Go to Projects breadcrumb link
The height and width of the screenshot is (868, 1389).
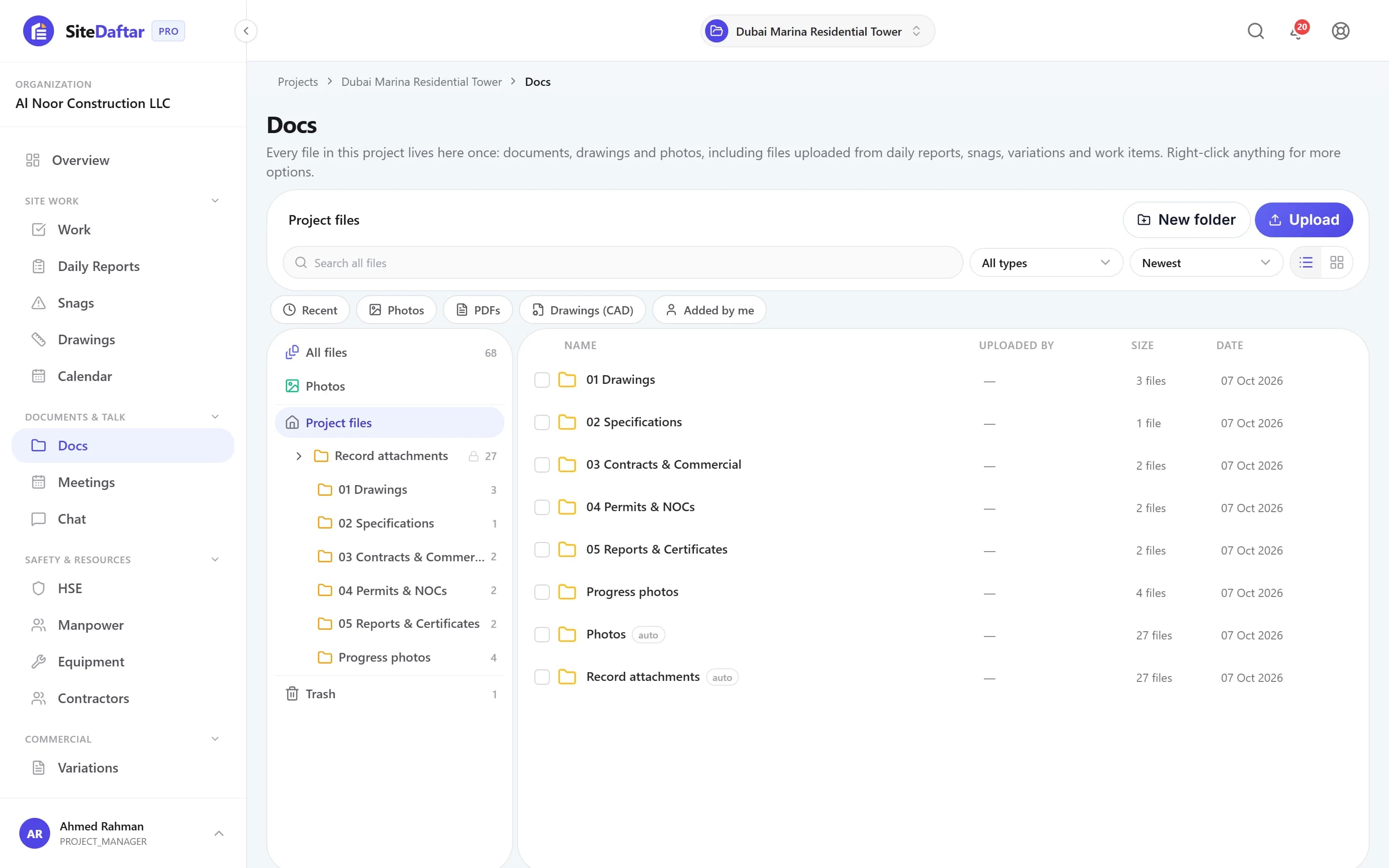(297, 81)
